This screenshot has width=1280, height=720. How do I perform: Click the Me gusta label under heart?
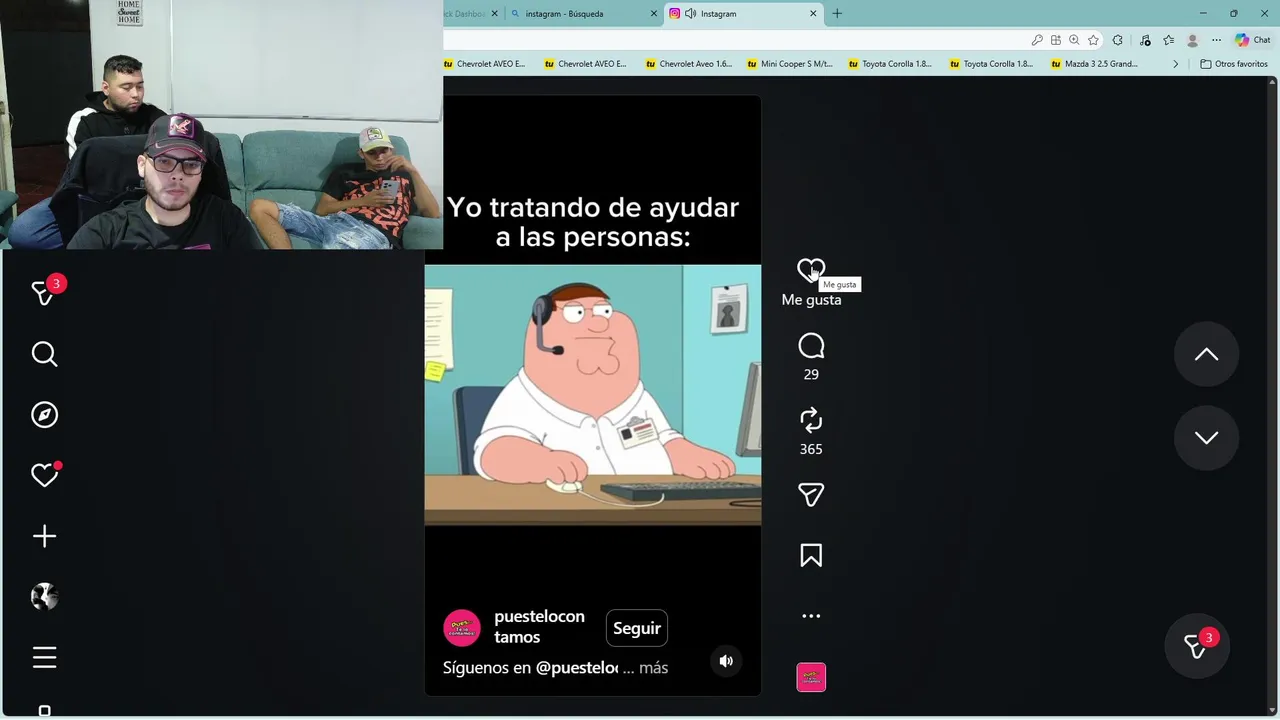(811, 300)
